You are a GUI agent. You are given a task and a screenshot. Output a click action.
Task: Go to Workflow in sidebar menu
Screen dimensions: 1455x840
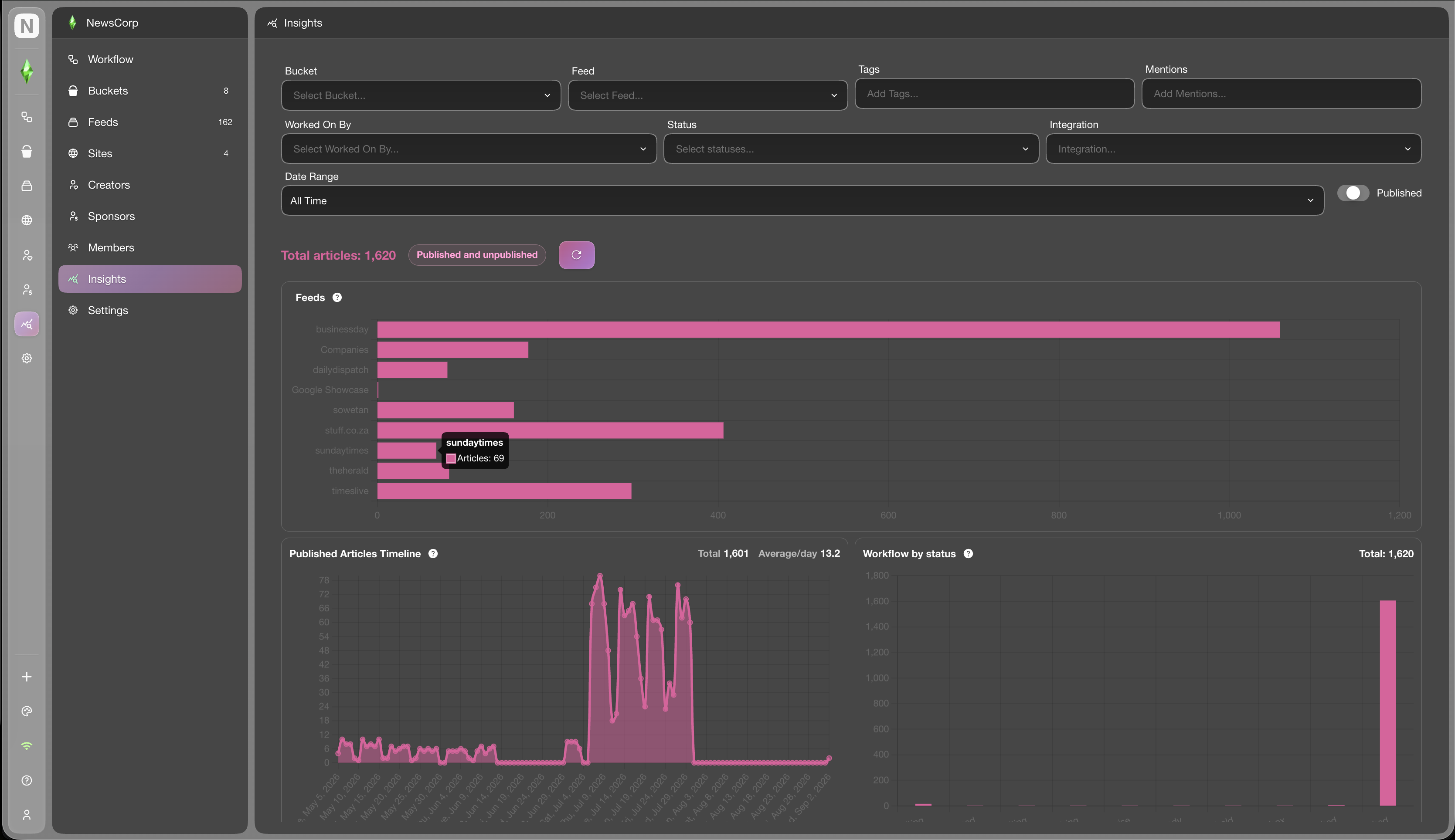[150, 59]
